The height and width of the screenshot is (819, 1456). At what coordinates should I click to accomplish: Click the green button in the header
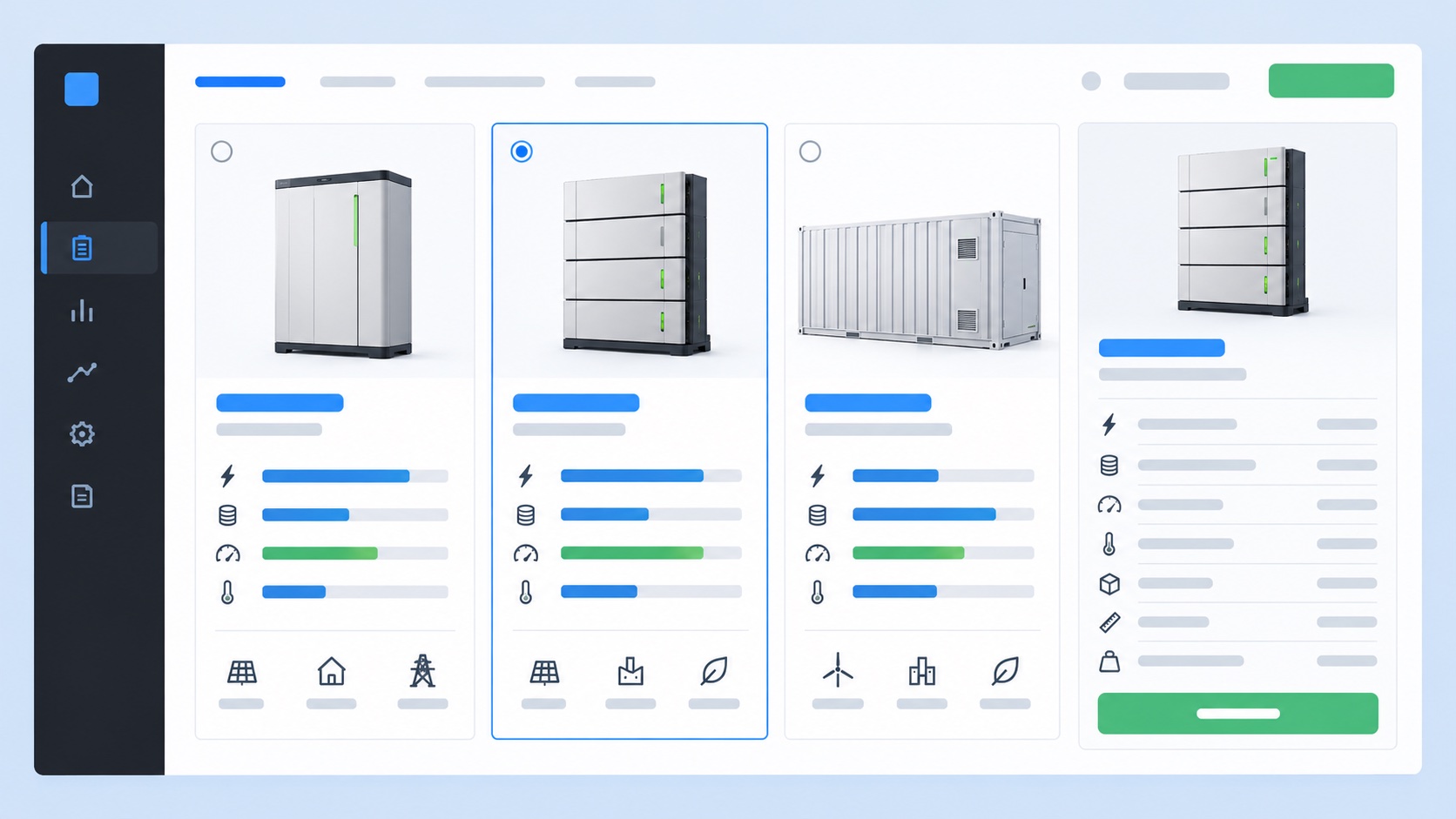1331,80
